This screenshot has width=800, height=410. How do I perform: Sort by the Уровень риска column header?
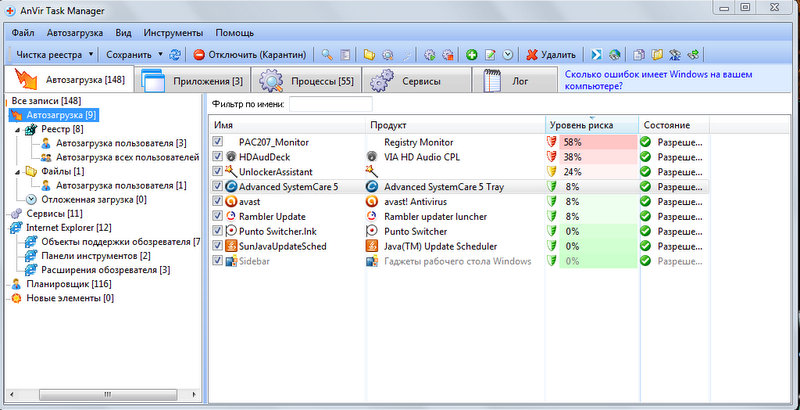(592, 125)
